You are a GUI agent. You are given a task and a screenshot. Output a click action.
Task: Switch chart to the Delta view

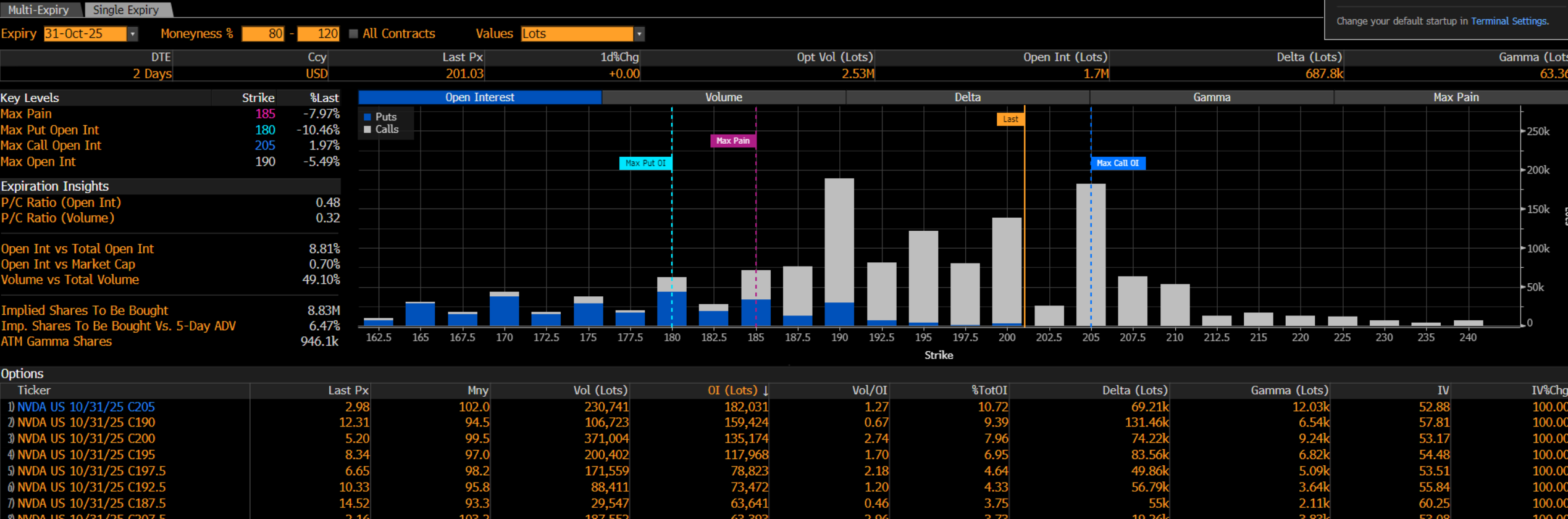pyautogui.click(x=967, y=98)
